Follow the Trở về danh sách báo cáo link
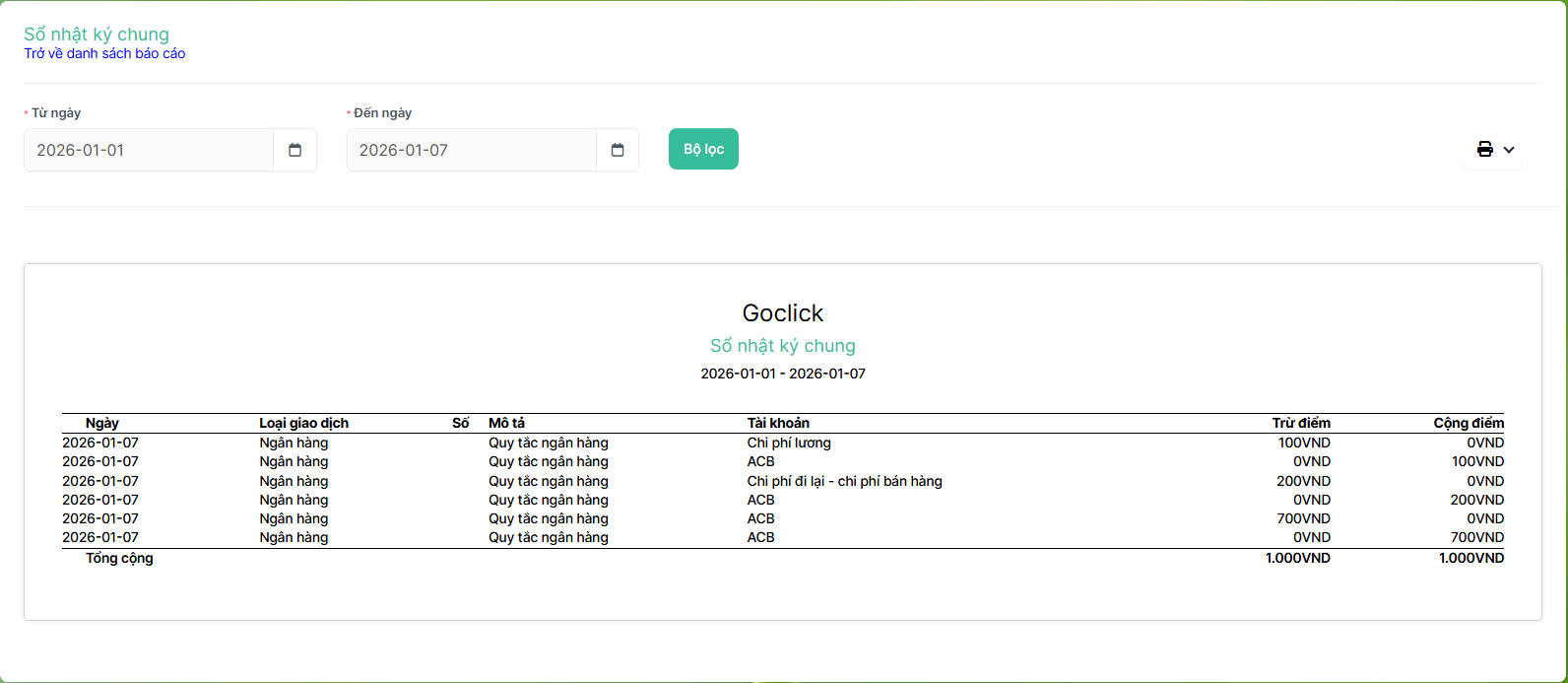 coord(104,54)
